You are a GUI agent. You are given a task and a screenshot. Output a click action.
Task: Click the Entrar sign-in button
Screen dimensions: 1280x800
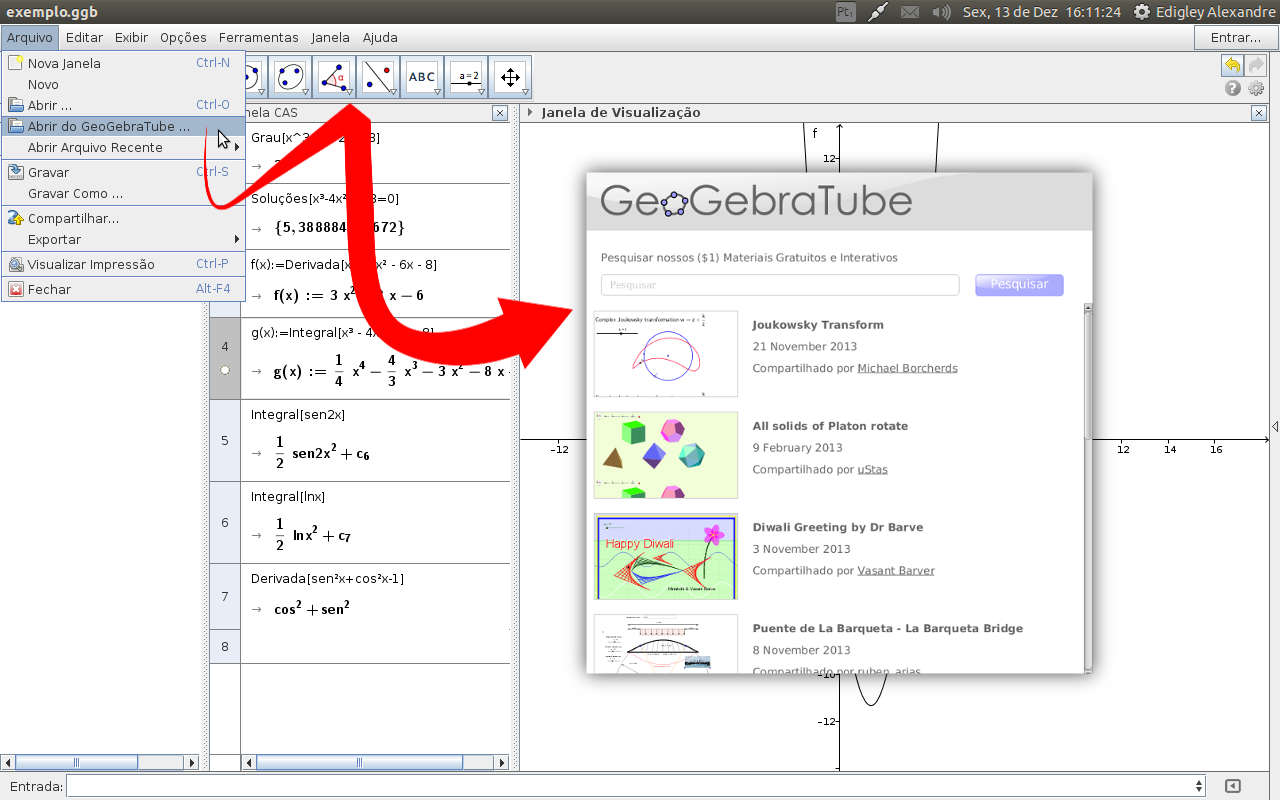[x=1234, y=37]
